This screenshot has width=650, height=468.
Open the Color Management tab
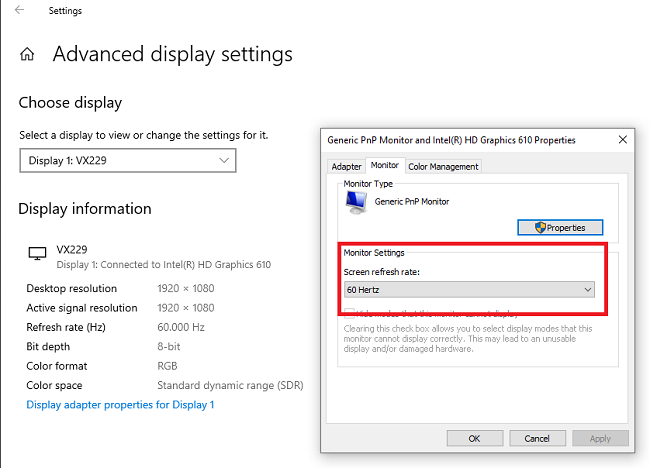pyautogui.click(x=443, y=167)
